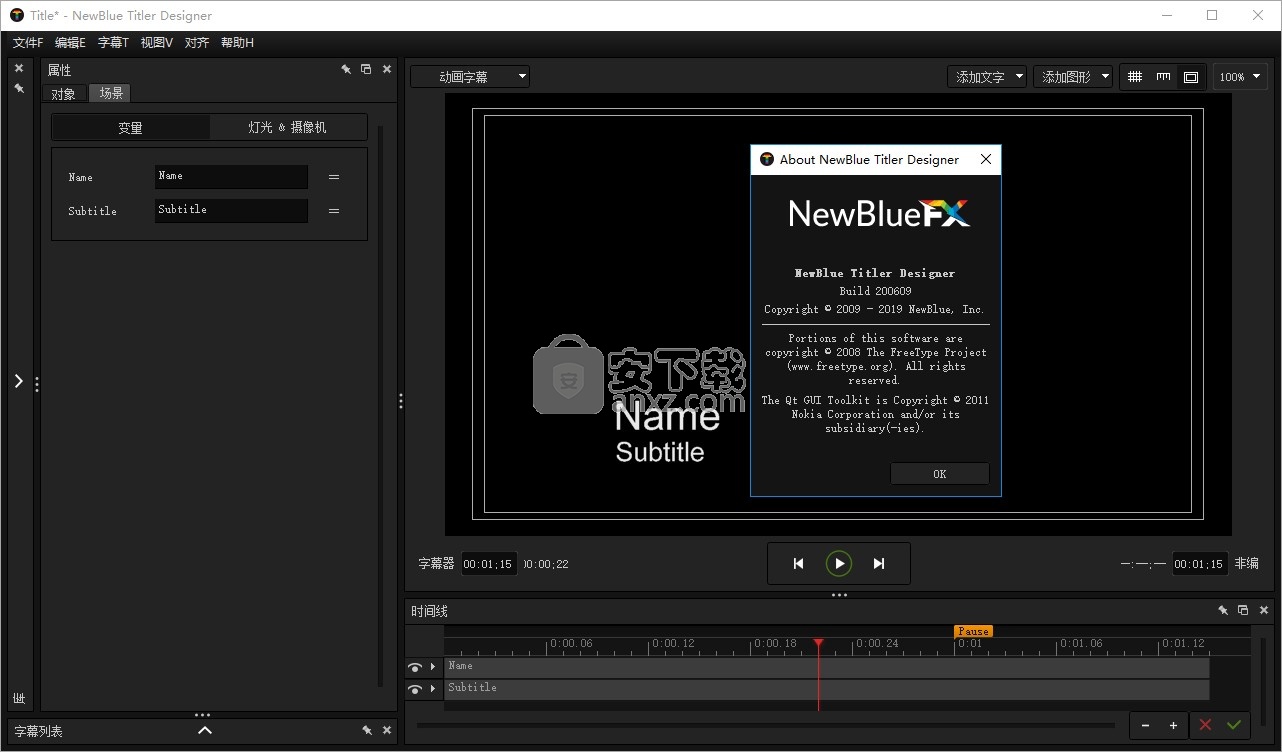Switch to the 场景 tab
The width and height of the screenshot is (1282, 752).
[x=111, y=93]
